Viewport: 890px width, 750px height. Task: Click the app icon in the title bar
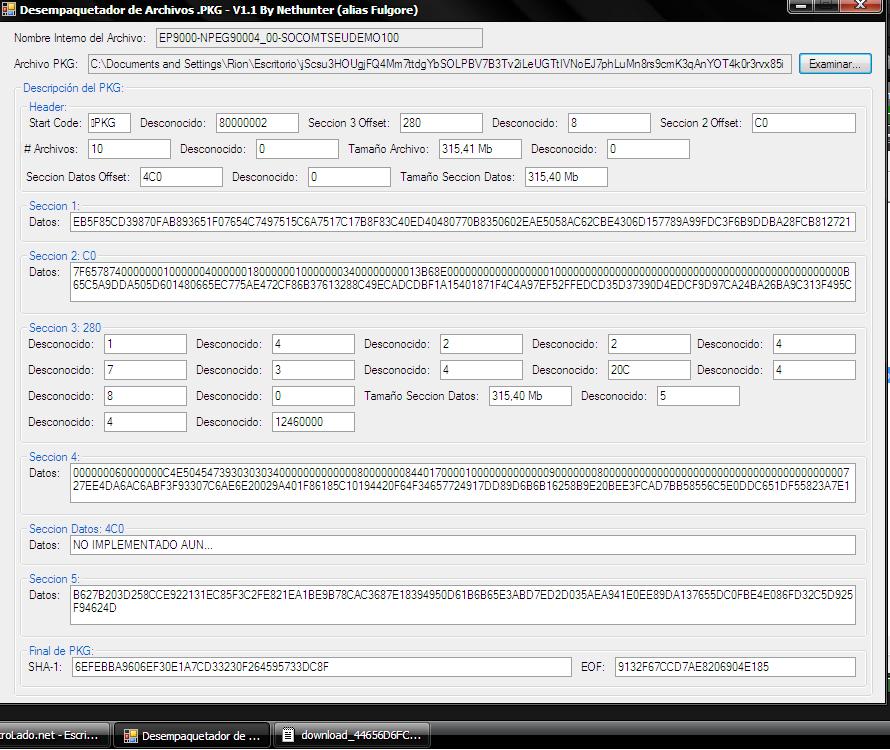9,9
